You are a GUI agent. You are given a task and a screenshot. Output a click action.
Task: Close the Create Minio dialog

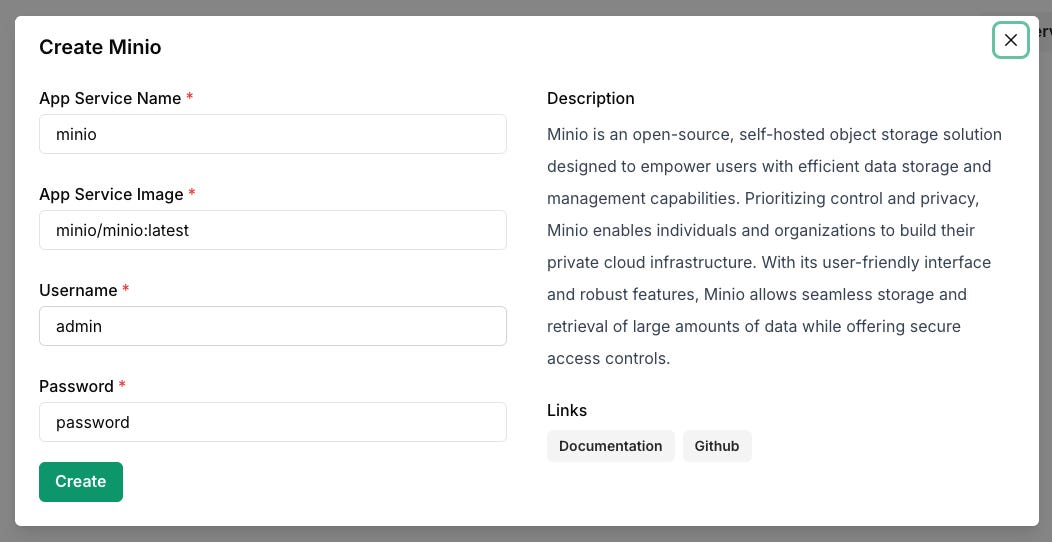1010,40
